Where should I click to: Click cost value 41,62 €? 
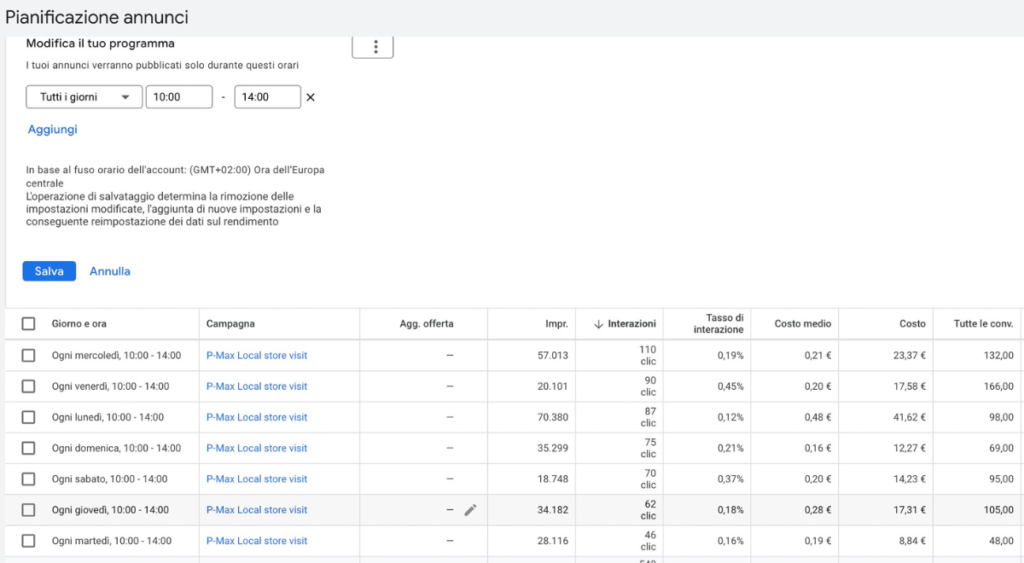[x=909, y=417]
